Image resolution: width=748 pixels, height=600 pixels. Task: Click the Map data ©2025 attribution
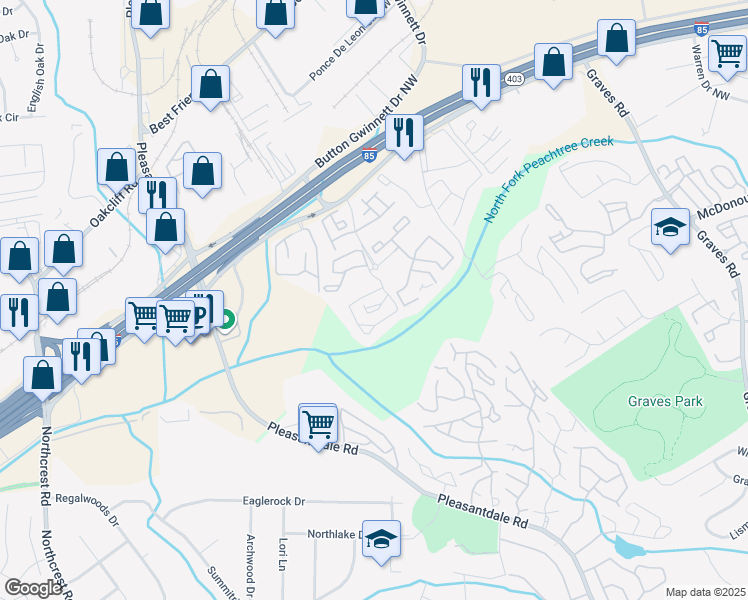706,592
